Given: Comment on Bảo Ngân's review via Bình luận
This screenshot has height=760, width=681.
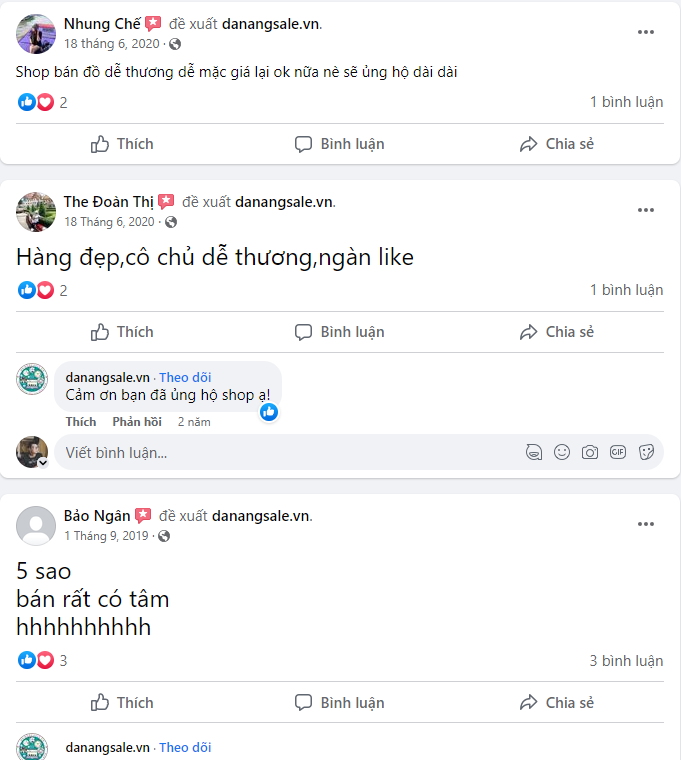Looking at the screenshot, I should 339,702.
